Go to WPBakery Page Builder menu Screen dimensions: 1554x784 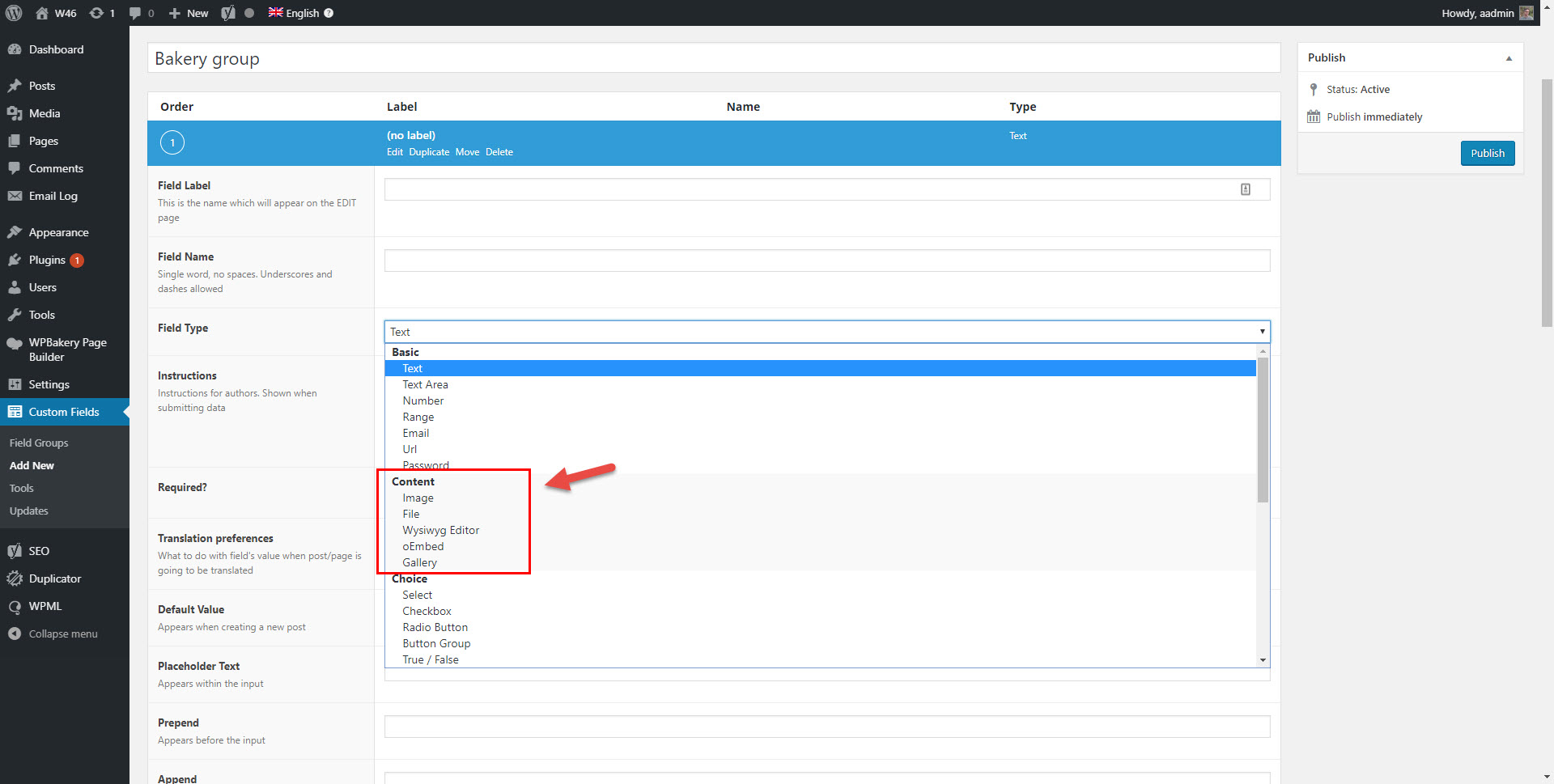(x=67, y=350)
